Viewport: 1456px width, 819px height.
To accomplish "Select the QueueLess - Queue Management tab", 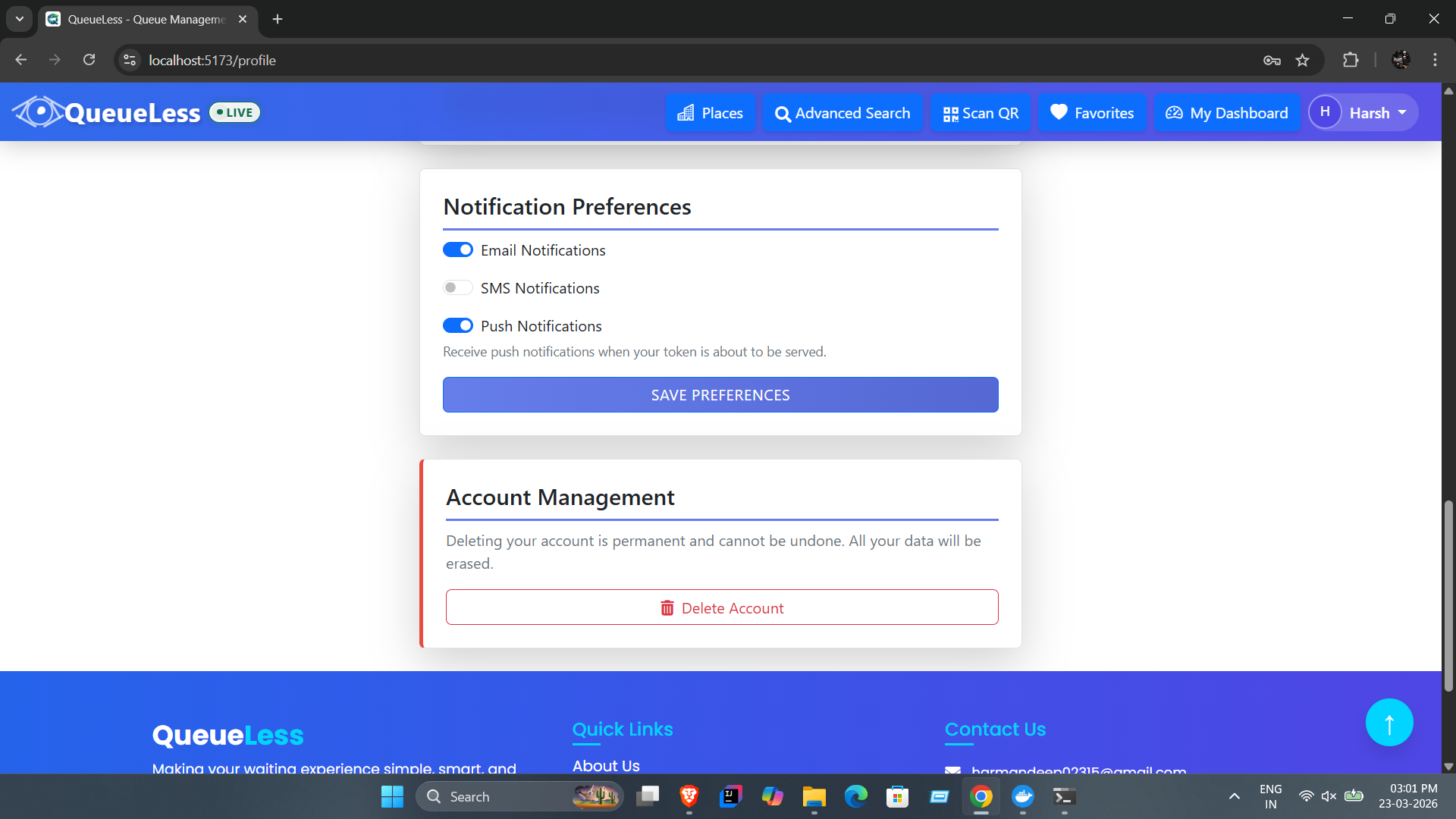I will tap(148, 19).
